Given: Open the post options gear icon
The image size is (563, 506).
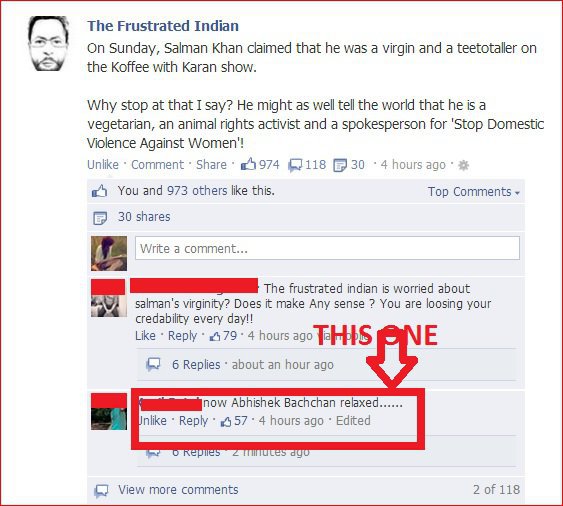Looking at the screenshot, I should click(464, 165).
